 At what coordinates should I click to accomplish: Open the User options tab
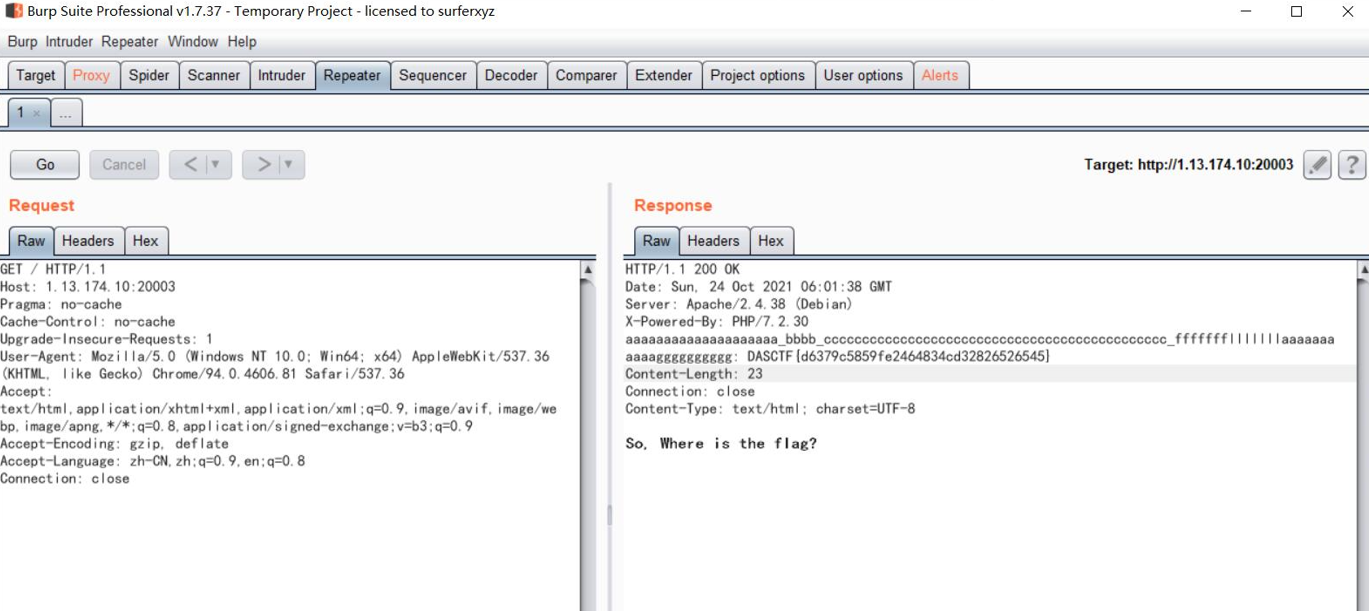pyautogui.click(x=863, y=75)
